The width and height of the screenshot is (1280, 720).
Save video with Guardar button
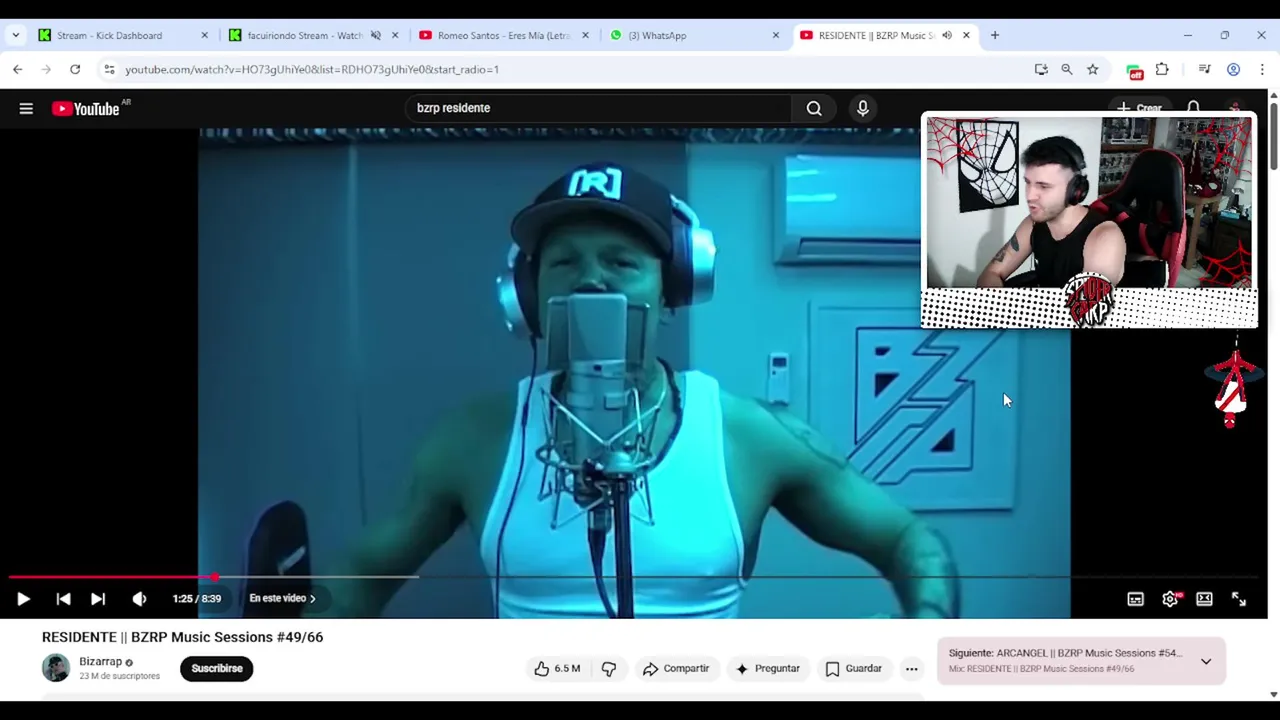(854, 668)
